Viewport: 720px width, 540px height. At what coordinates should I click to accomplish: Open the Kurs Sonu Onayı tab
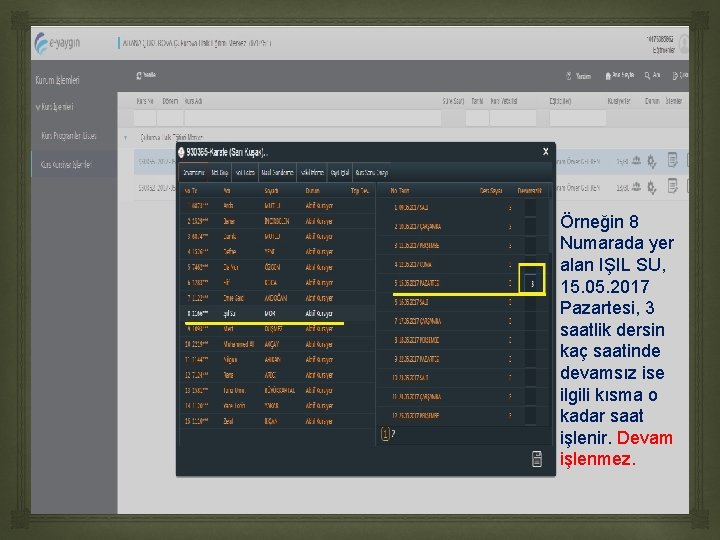pyautogui.click(x=372, y=173)
